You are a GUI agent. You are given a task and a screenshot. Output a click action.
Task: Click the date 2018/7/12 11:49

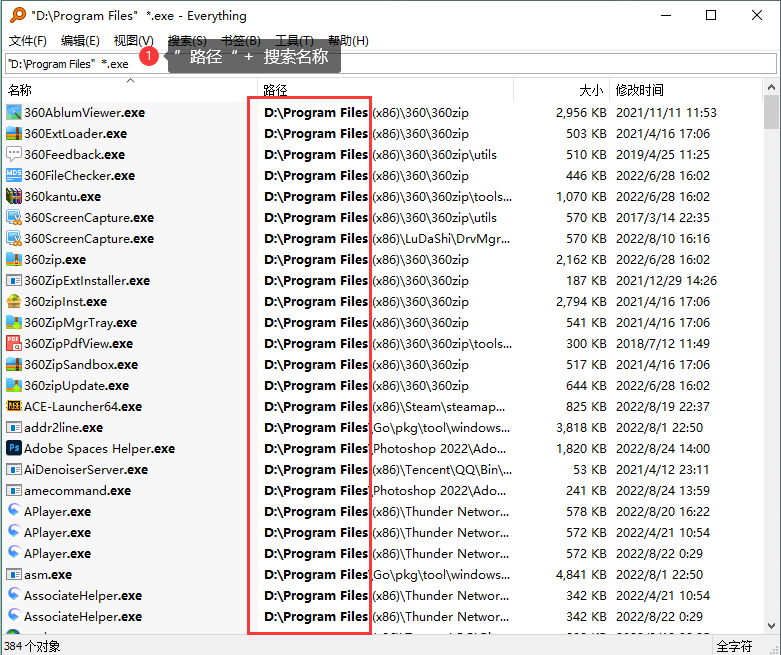(x=663, y=343)
